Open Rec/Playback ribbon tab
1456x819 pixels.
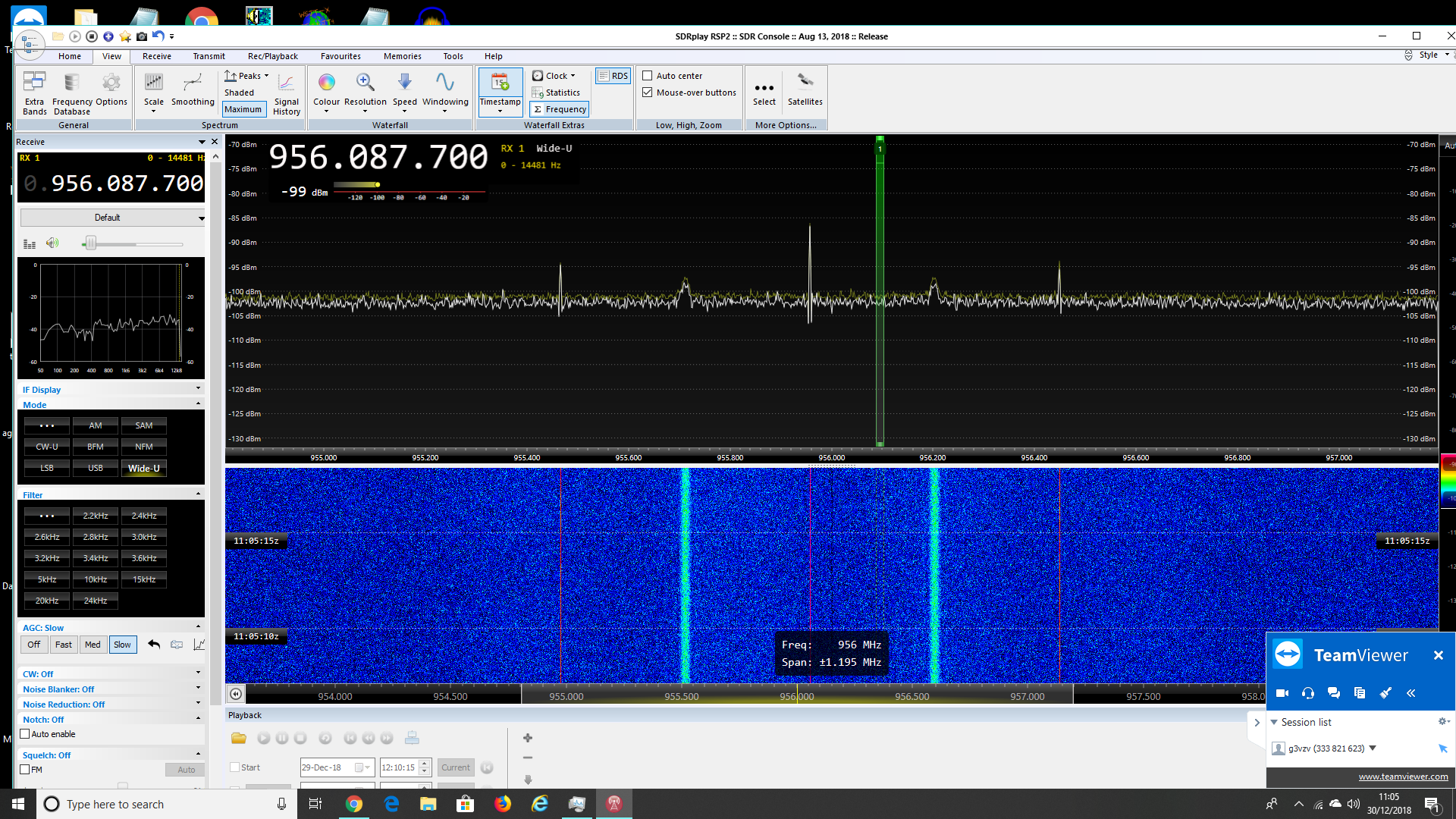point(273,56)
